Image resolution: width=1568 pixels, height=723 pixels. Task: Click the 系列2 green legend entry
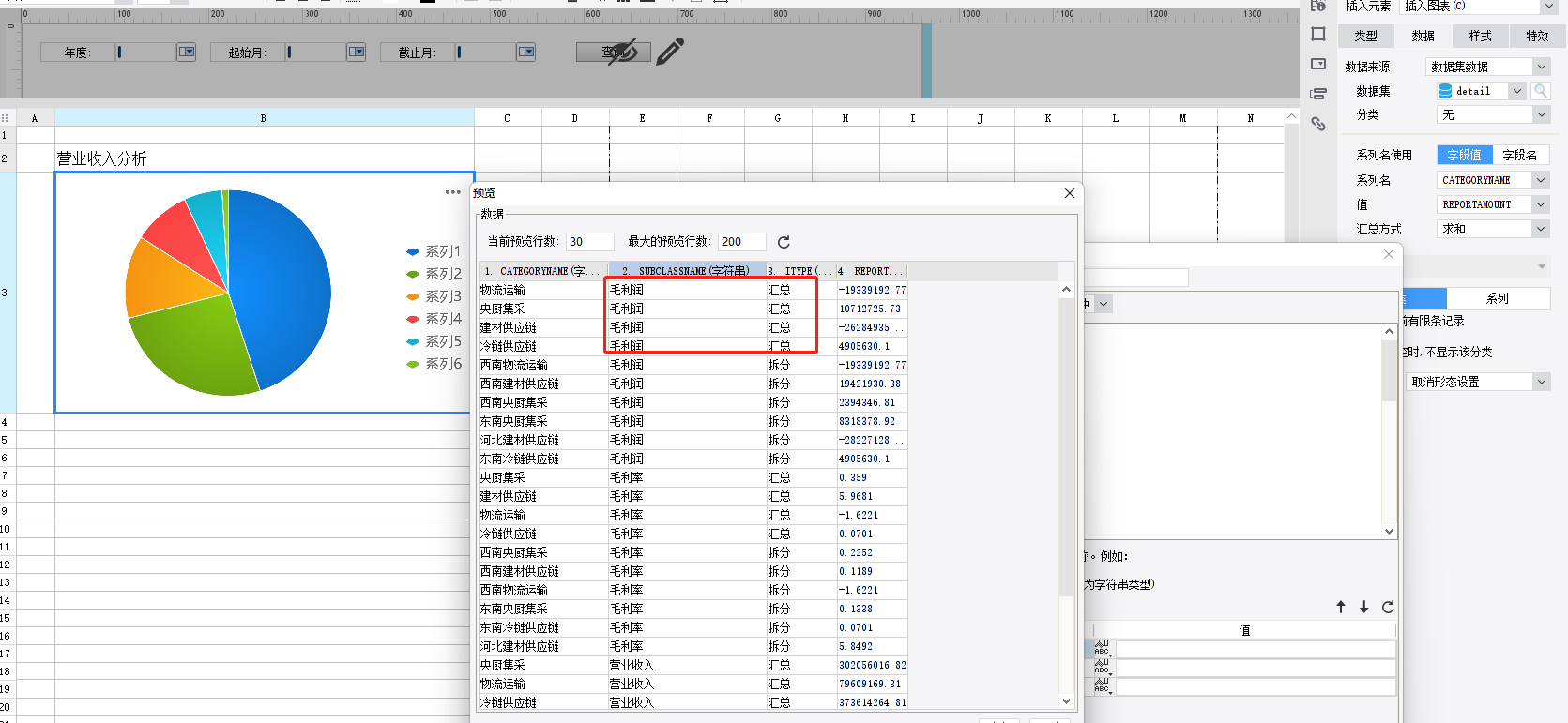click(434, 274)
